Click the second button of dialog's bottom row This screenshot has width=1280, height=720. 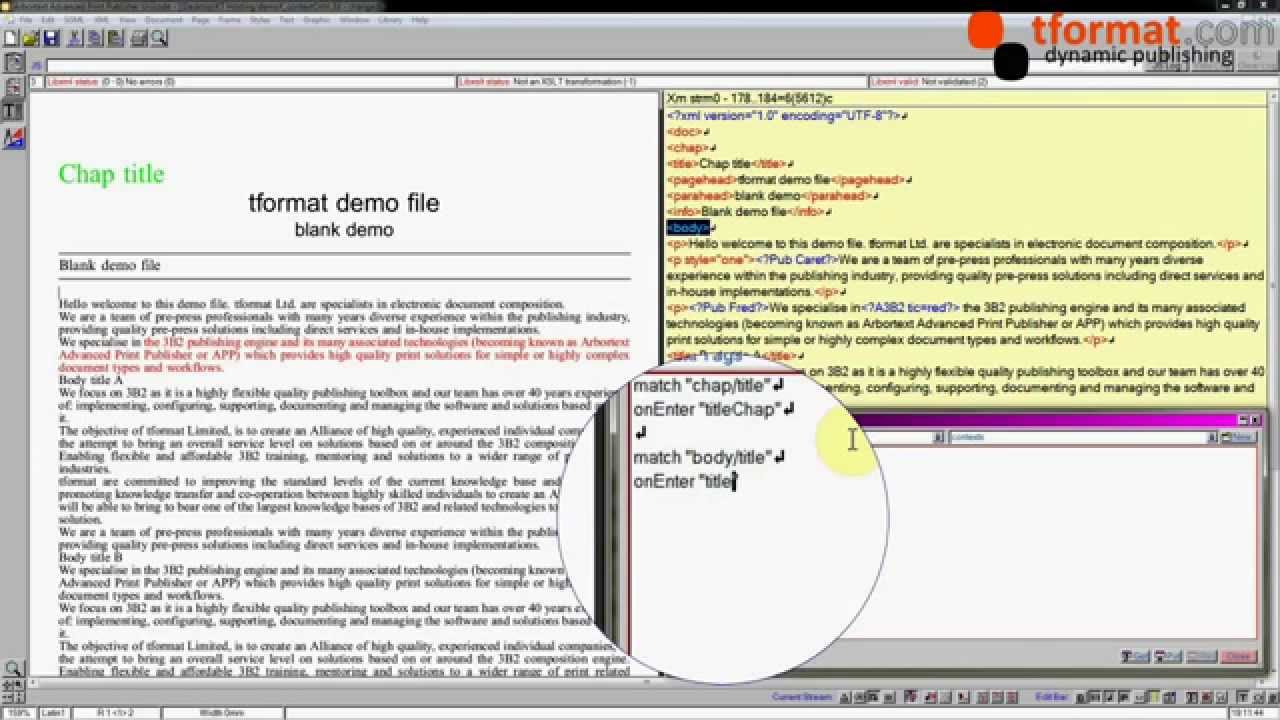click(x=1168, y=656)
